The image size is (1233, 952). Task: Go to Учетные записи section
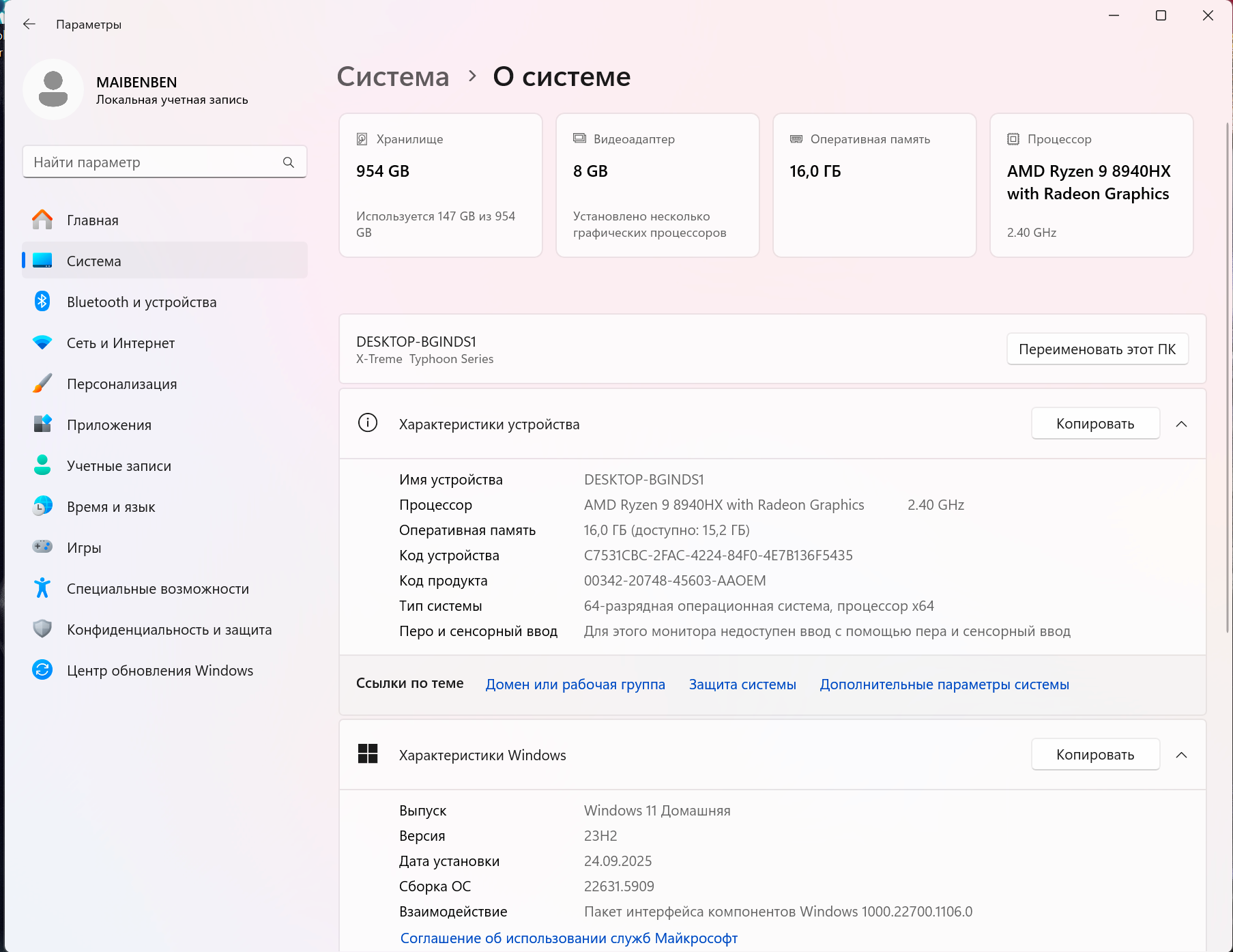(x=119, y=466)
